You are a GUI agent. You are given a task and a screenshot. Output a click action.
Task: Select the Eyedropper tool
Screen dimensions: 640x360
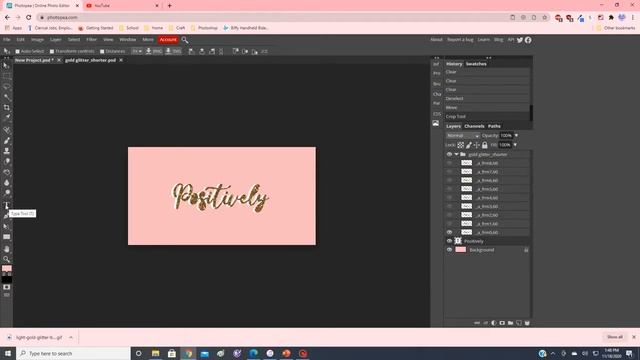pyautogui.click(x=6, y=118)
